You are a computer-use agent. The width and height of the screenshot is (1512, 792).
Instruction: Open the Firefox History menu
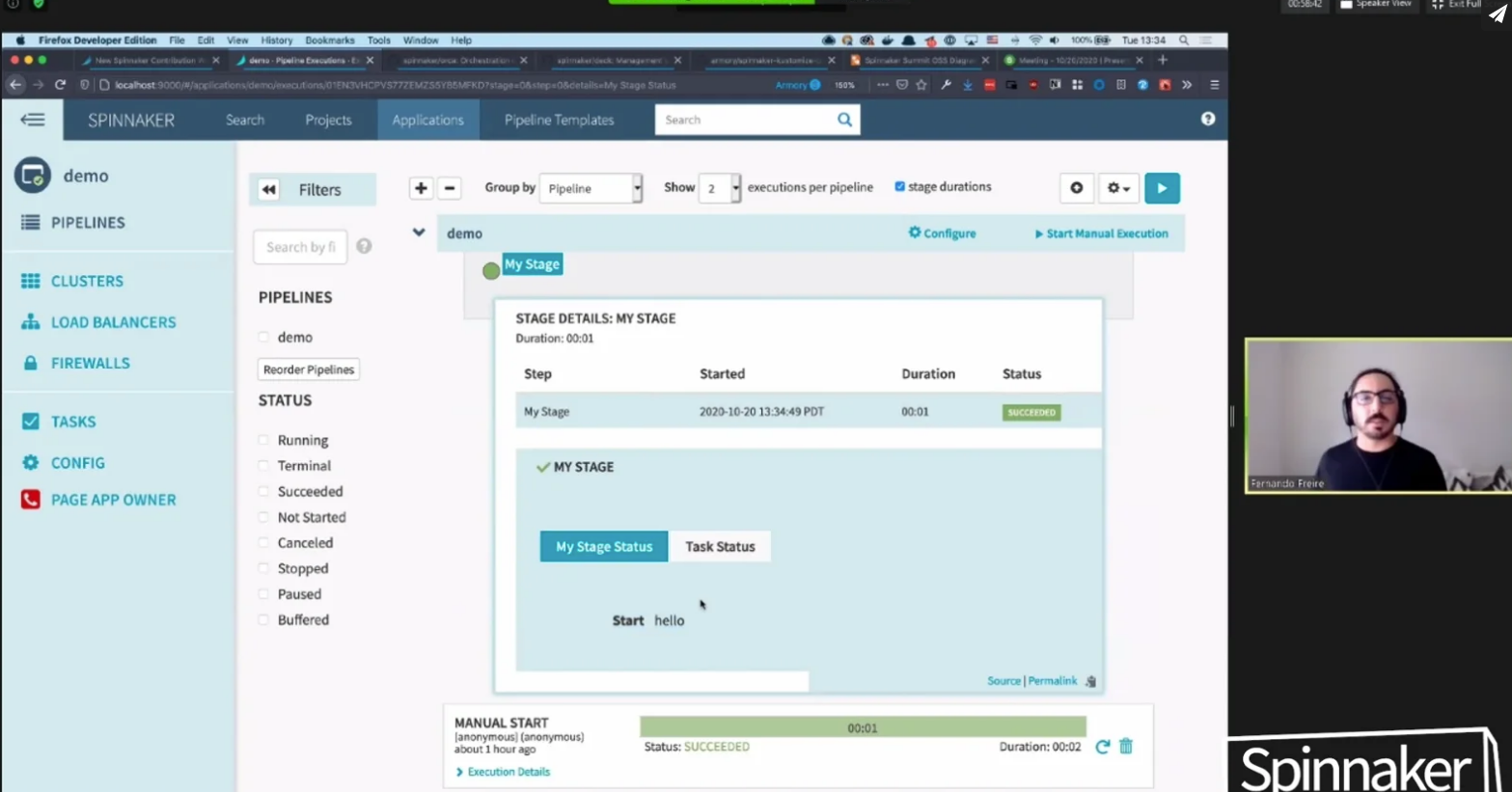click(x=276, y=41)
